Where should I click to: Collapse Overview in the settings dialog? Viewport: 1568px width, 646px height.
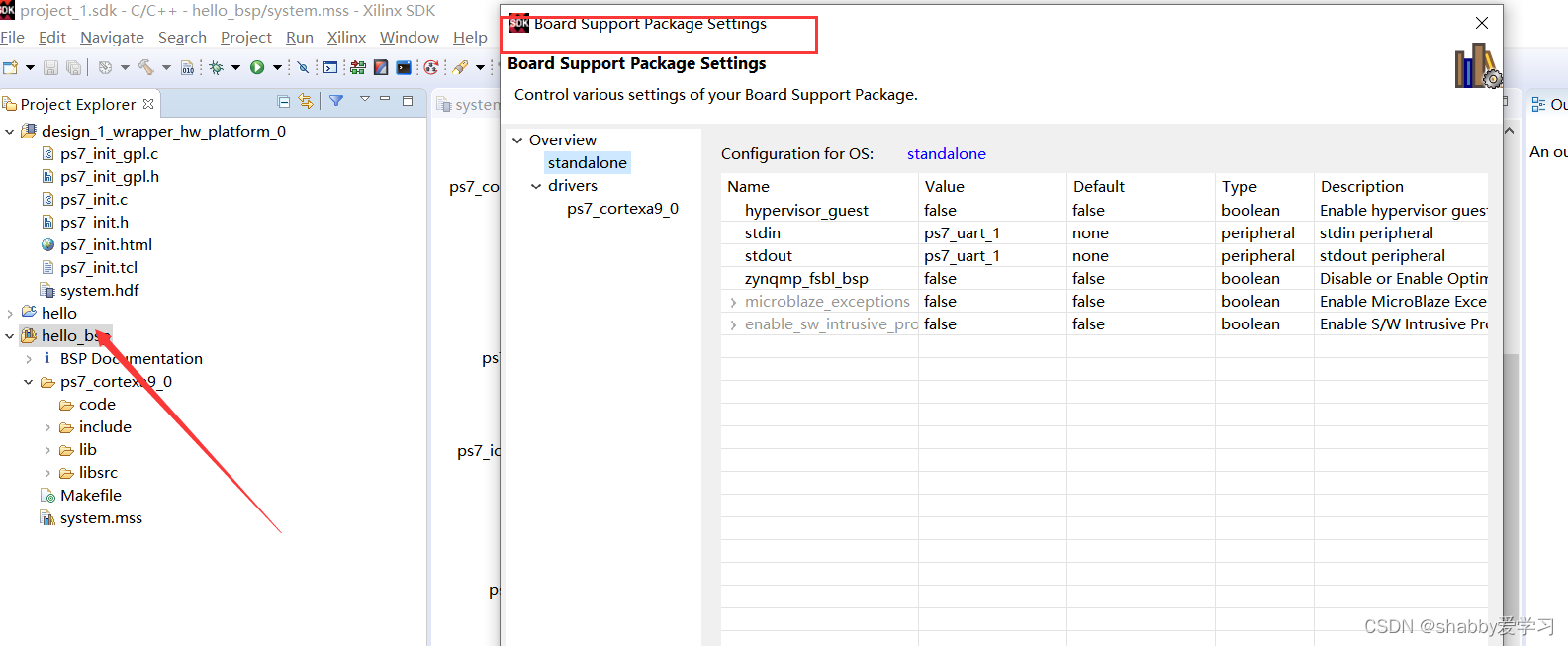517,139
